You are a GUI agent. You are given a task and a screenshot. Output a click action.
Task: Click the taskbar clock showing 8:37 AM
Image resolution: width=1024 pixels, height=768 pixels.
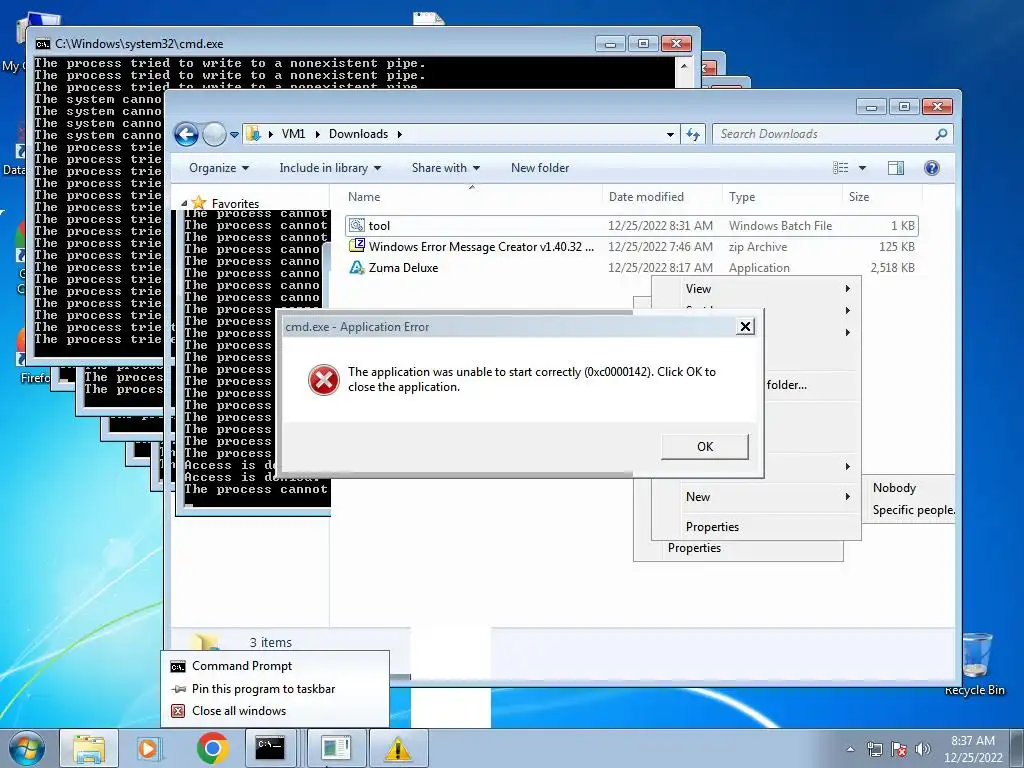973,749
